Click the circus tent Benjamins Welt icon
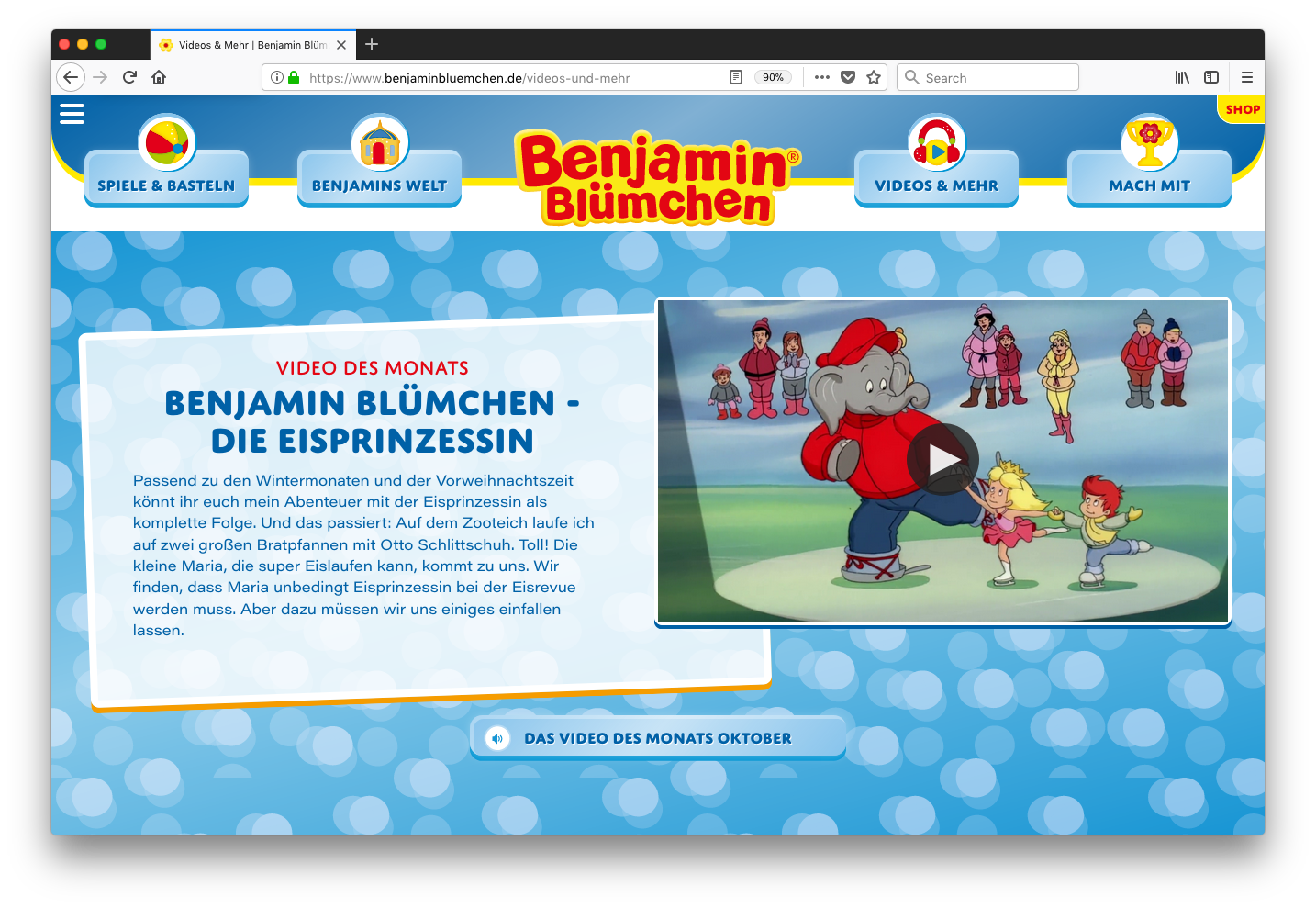The width and height of the screenshot is (1316, 908). [x=379, y=143]
